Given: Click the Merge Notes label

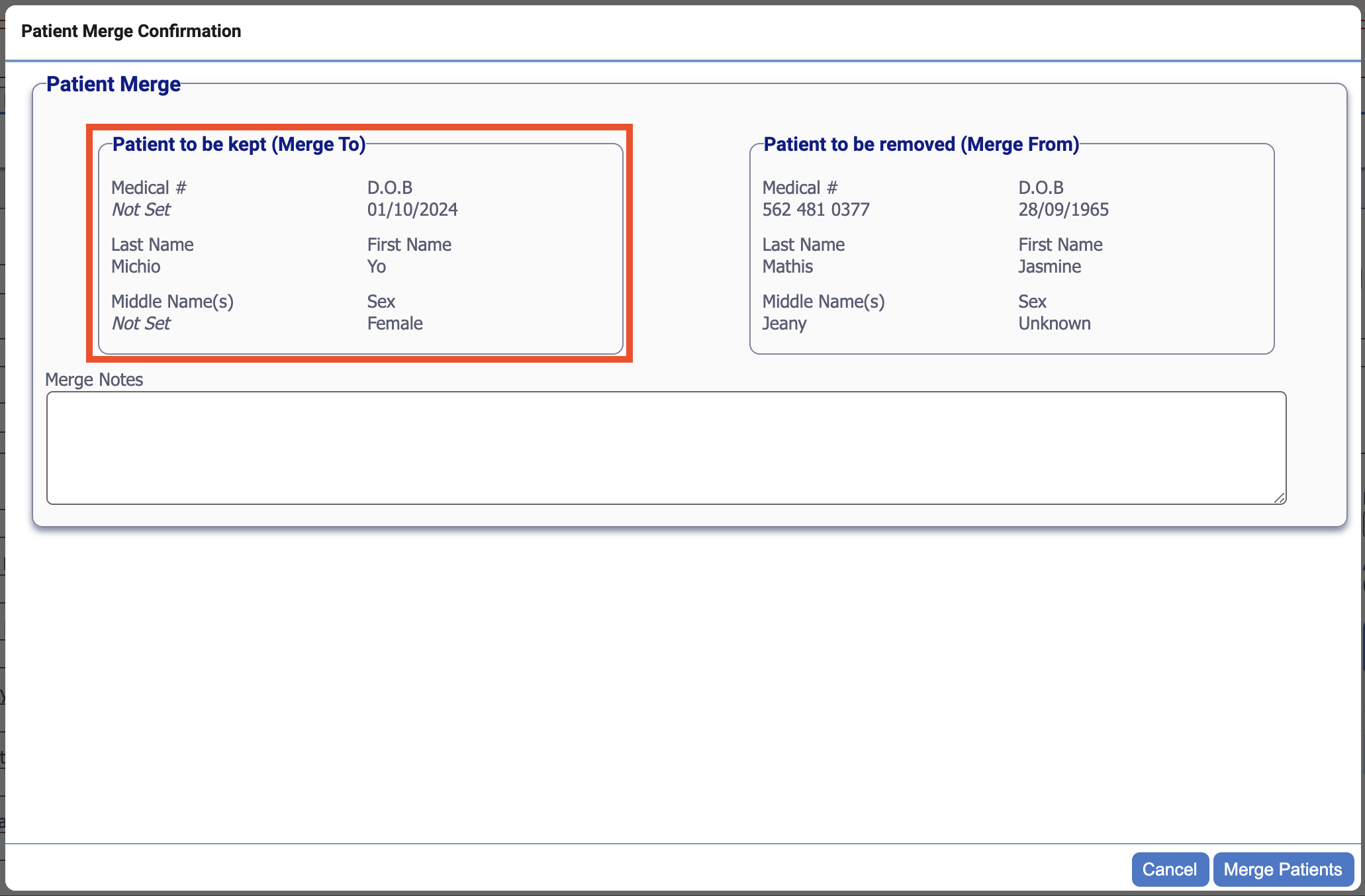Looking at the screenshot, I should point(94,380).
